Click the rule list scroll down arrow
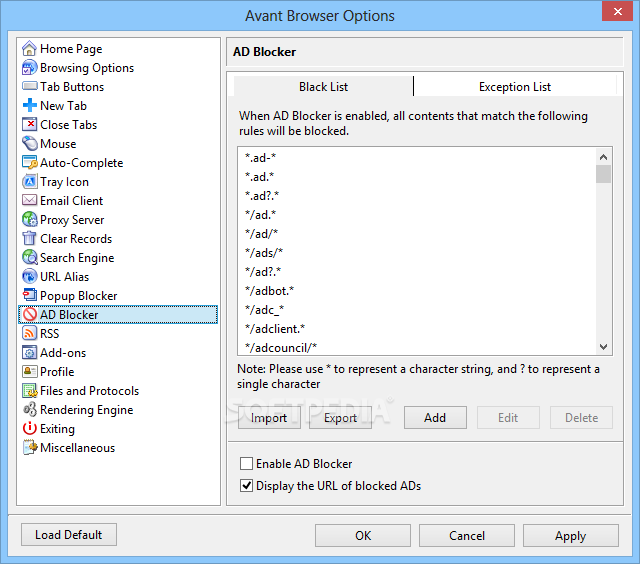The height and width of the screenshot is (564, 640). tap(603, 347)
